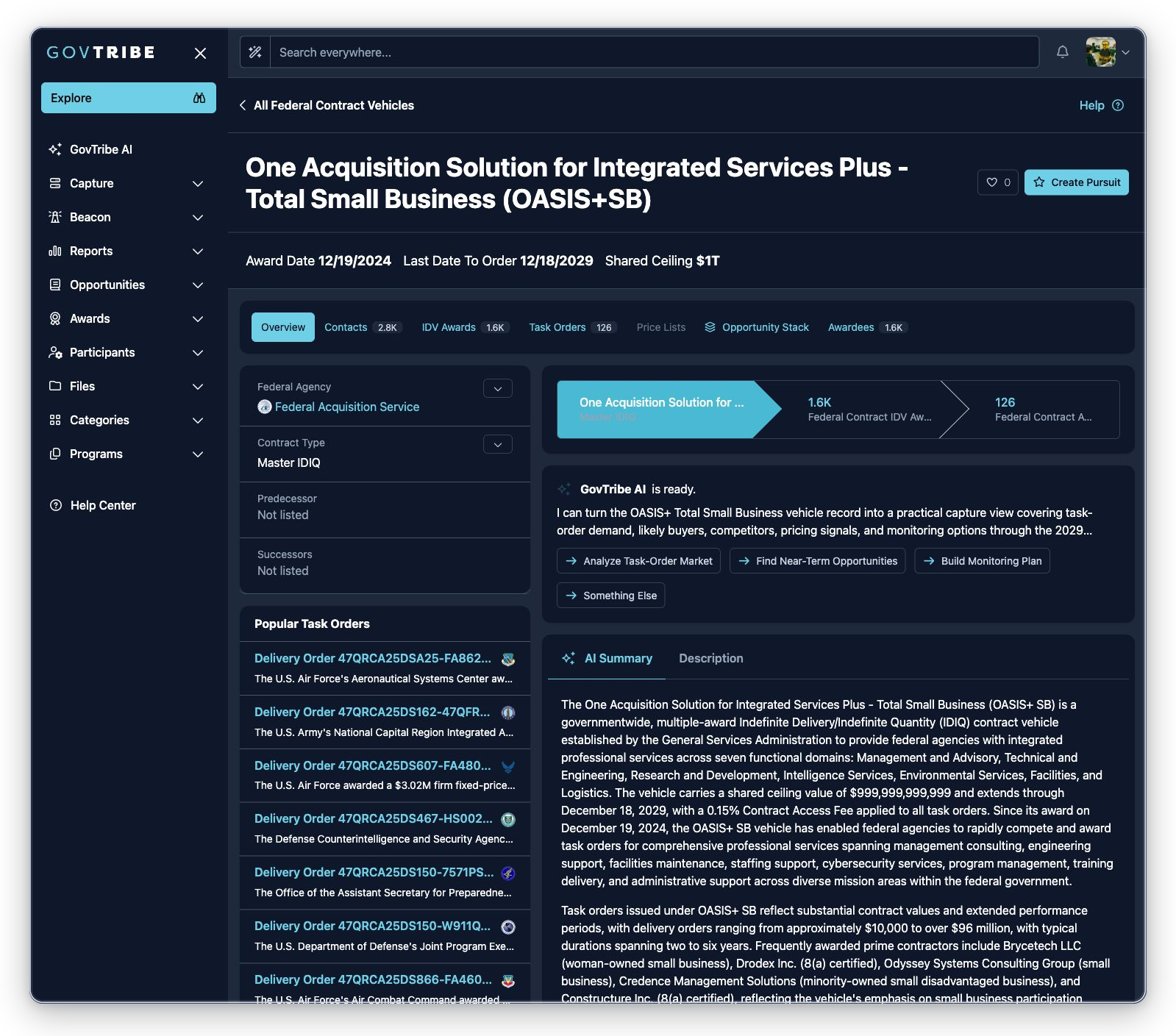Click the GovTribe logo

pos(101,52)
